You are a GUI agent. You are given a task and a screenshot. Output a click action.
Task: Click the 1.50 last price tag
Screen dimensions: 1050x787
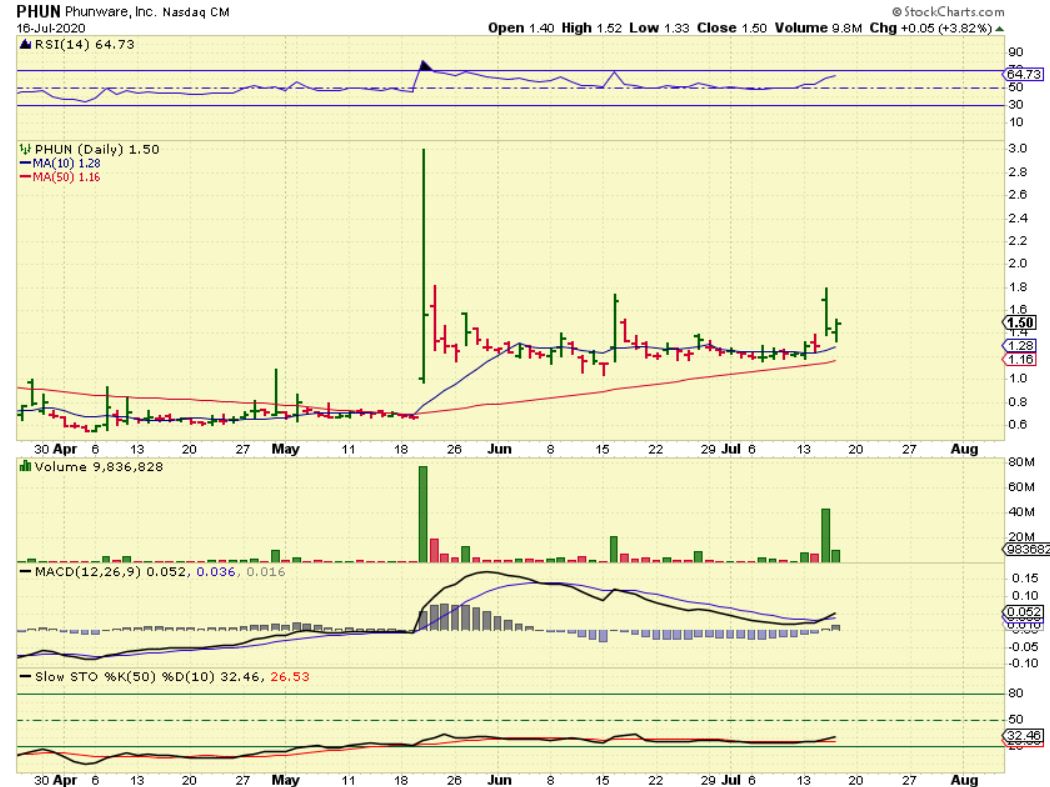point(1021,323)
